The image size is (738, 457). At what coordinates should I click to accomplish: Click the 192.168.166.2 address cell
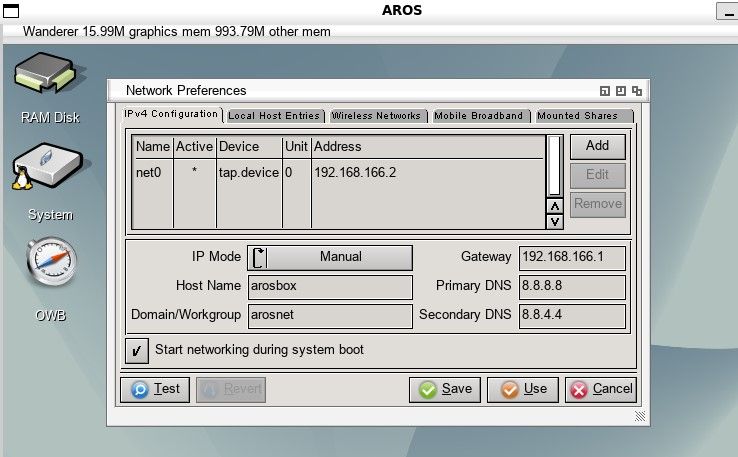(x=355, y=173)
